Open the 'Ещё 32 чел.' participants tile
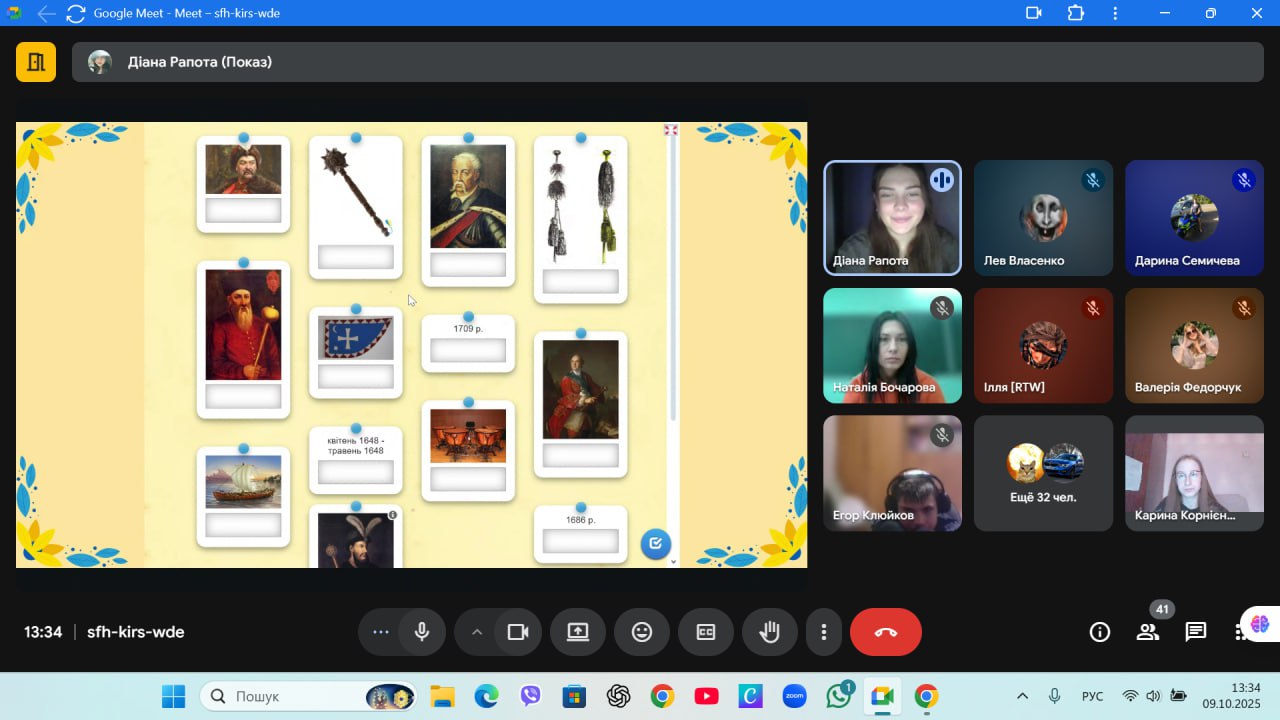This screenshot has width=1280, height=720. pyautogui.click(x=1043, y=473)
